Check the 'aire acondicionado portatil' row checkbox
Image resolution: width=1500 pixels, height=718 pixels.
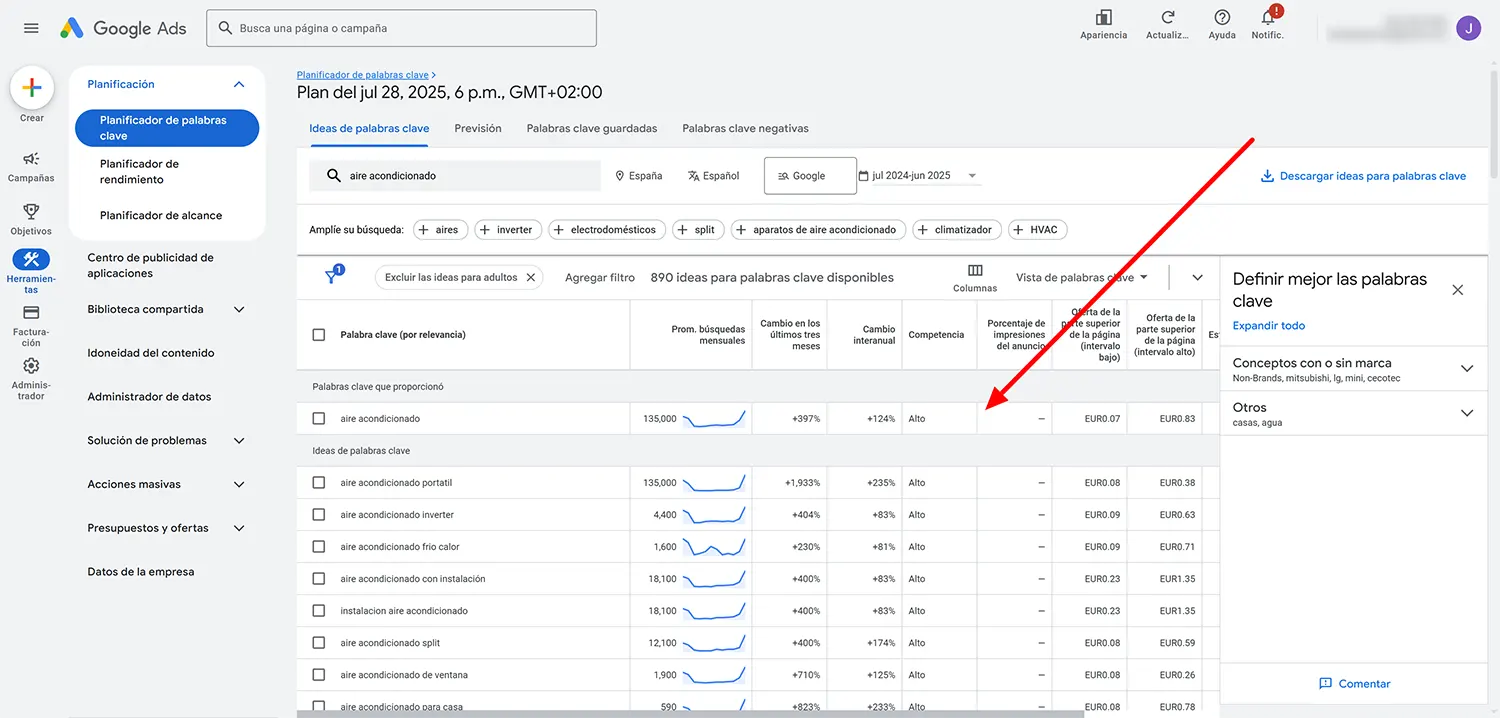tap(319, 483)
